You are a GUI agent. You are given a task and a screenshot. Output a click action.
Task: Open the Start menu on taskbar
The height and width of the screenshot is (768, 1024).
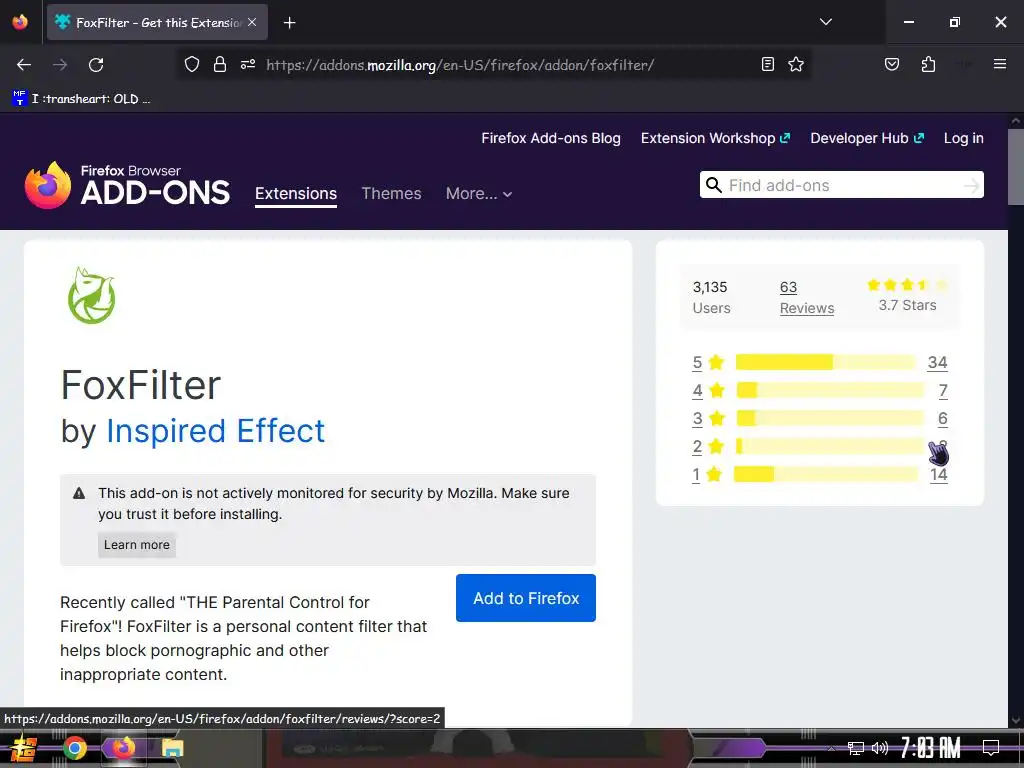click(24, 748)
